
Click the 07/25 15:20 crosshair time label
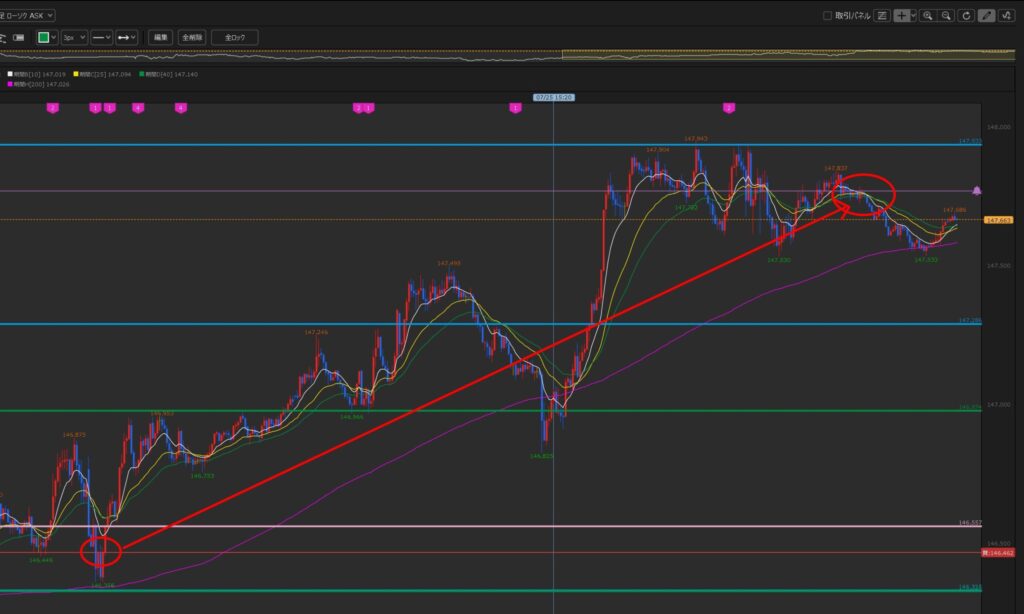(554, 97)
